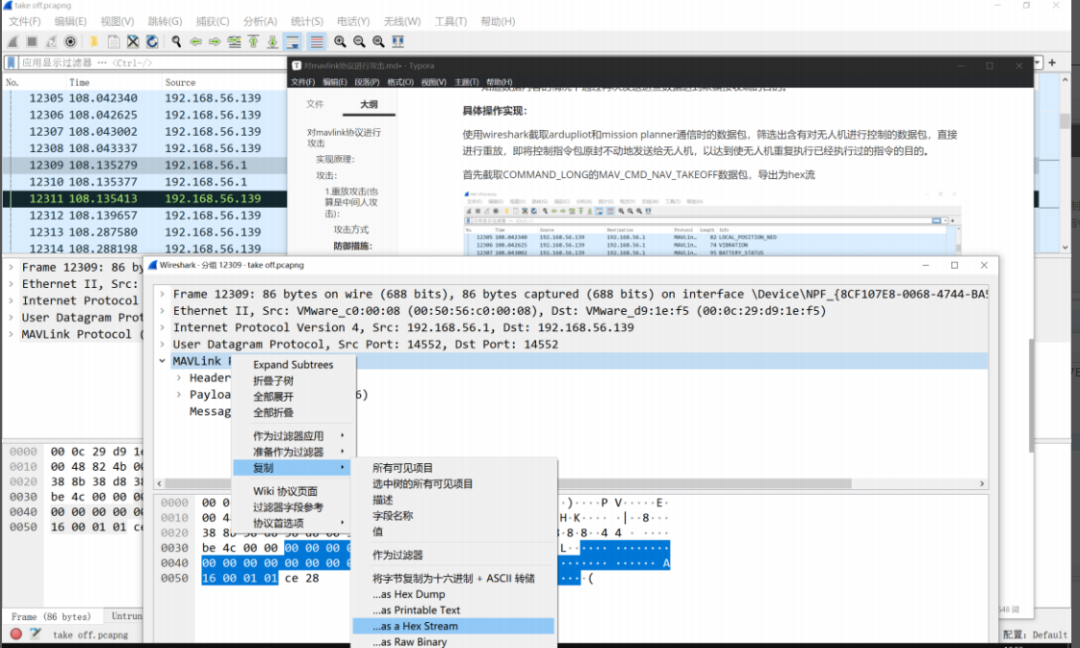Click the go-to-specified-packet icon
1080x648 pixels.
pos(234,42)
